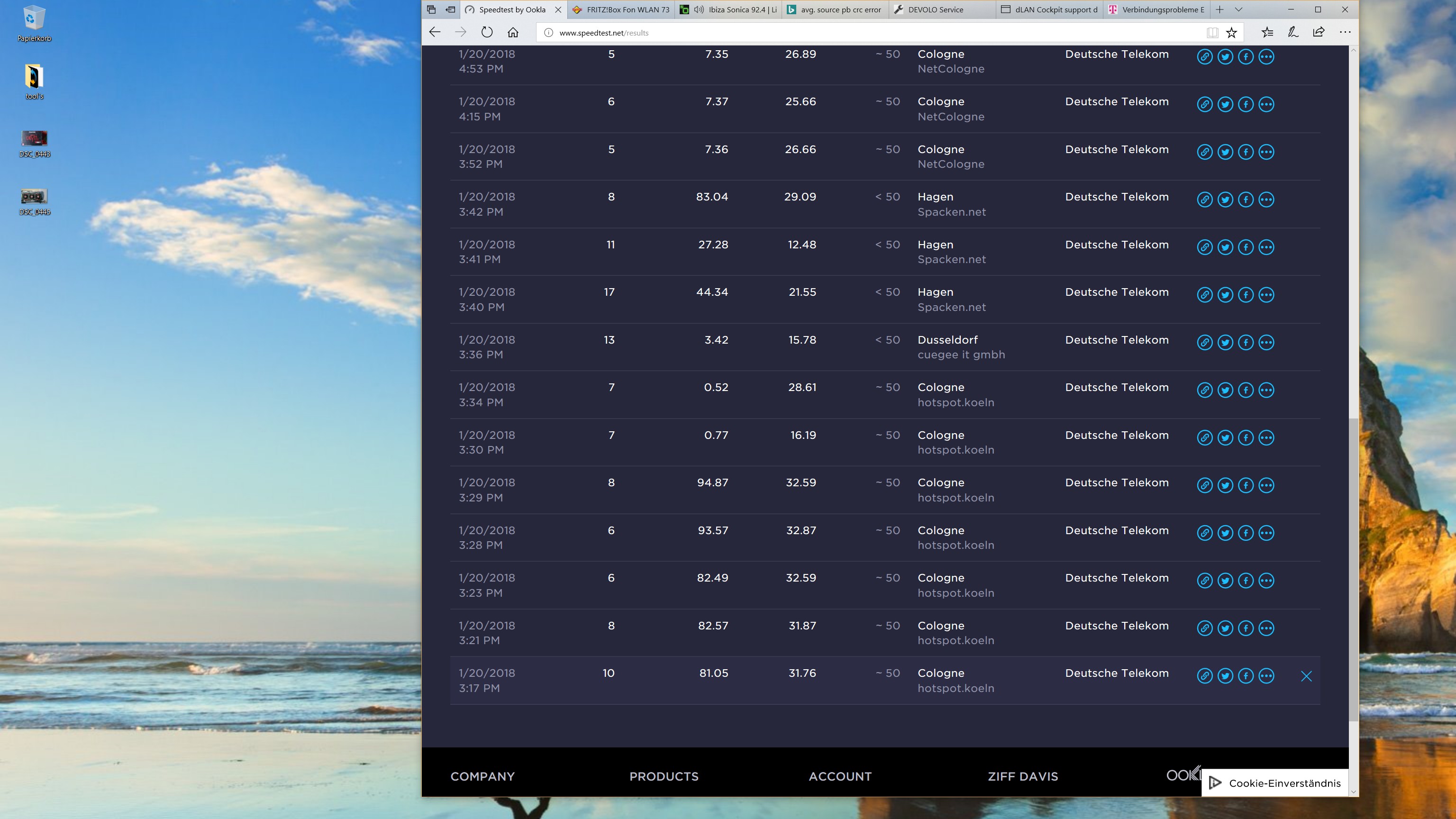Share this page from the toolbar
1456x819 pixels.
(x=1319, y=32)
